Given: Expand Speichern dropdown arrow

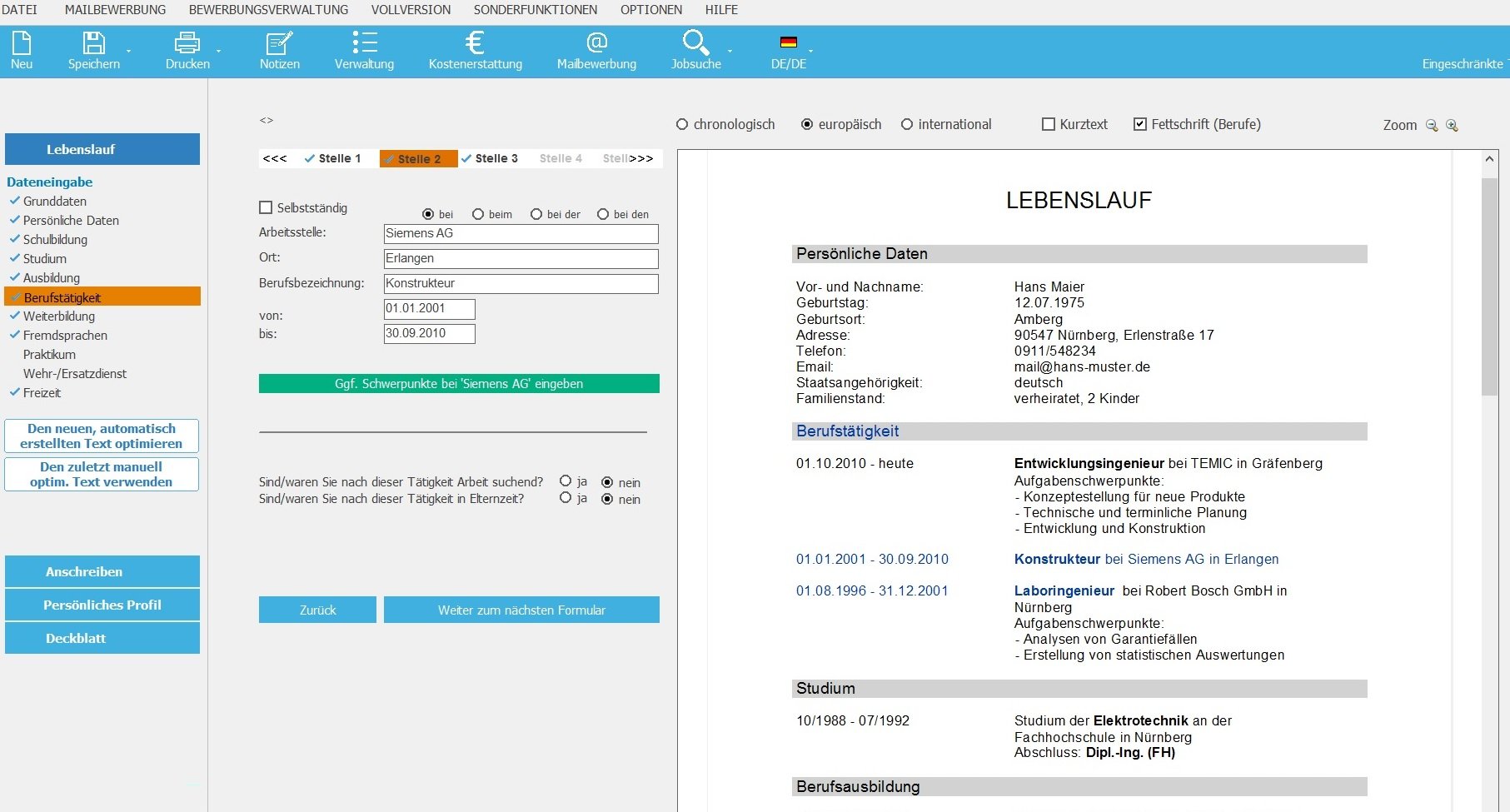Looking at the screenshot, I should (128, 52).
